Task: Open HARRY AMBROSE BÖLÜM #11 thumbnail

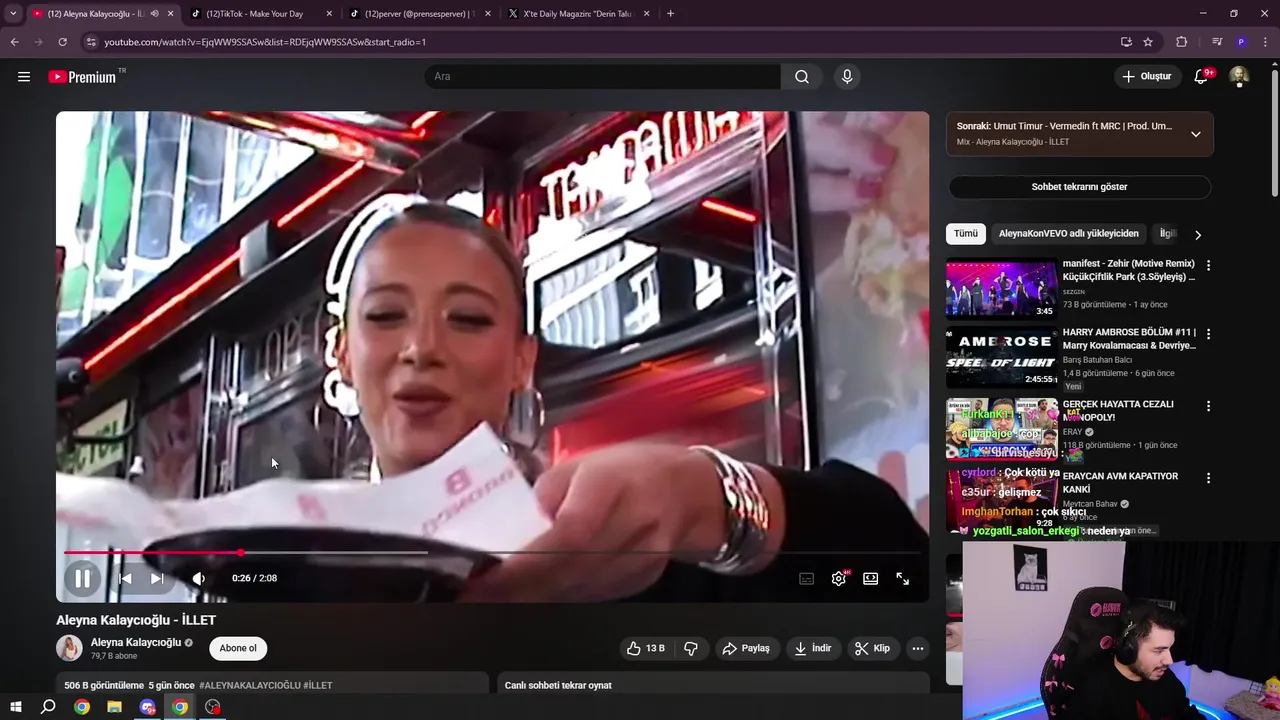Action: [1001, 357]
